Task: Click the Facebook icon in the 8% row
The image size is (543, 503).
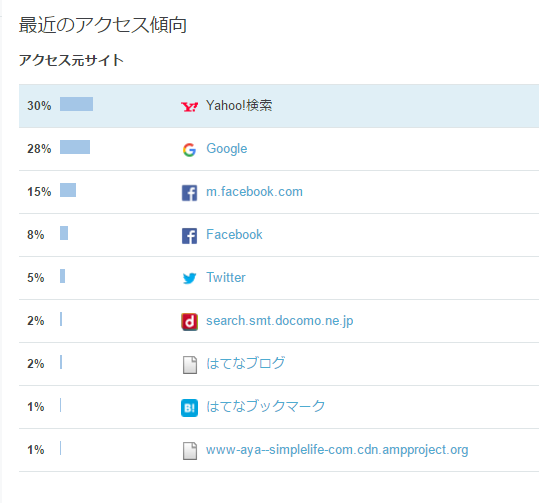Action: pos(189,236)
